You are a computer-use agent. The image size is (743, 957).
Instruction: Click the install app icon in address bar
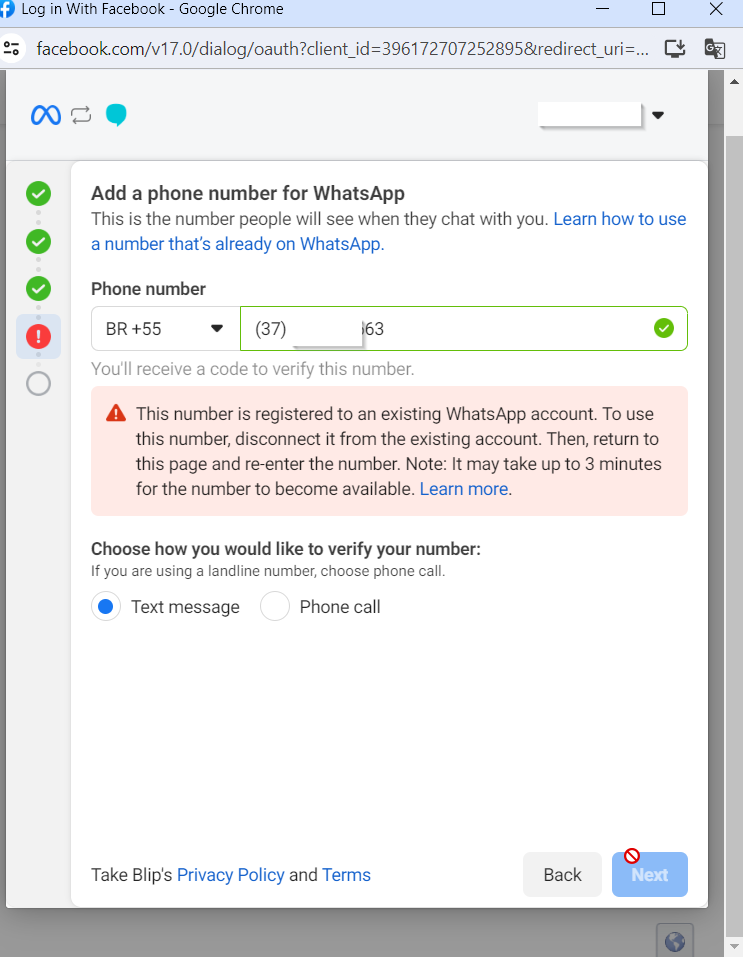point(675,48)
